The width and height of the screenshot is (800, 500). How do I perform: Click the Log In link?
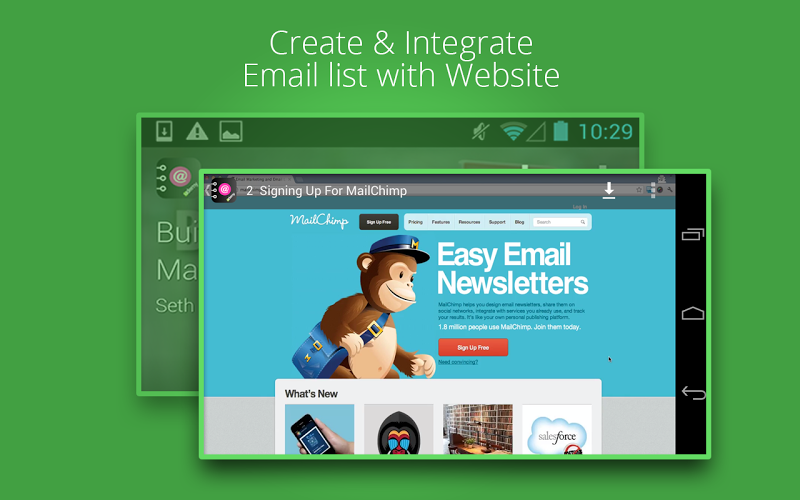click(580, 207)
